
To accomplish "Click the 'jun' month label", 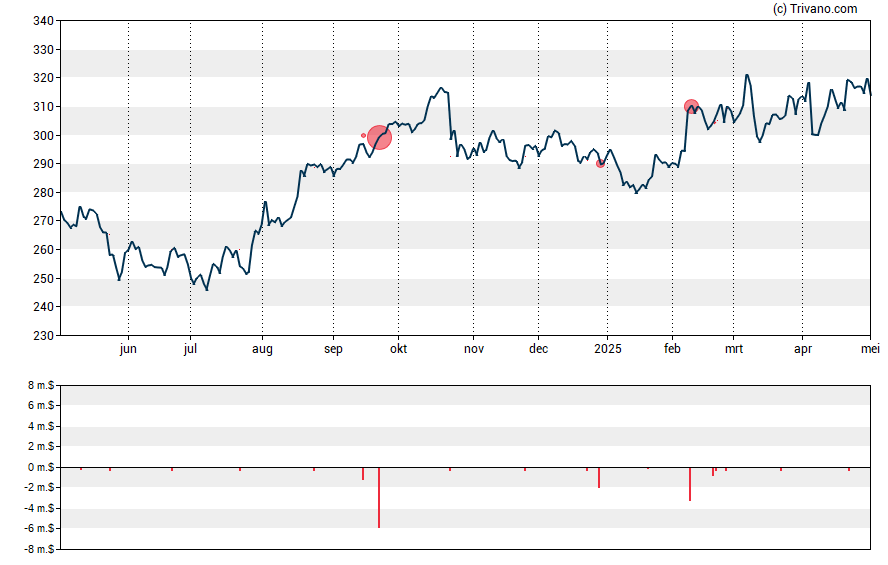I will click(x=128, y=349).
